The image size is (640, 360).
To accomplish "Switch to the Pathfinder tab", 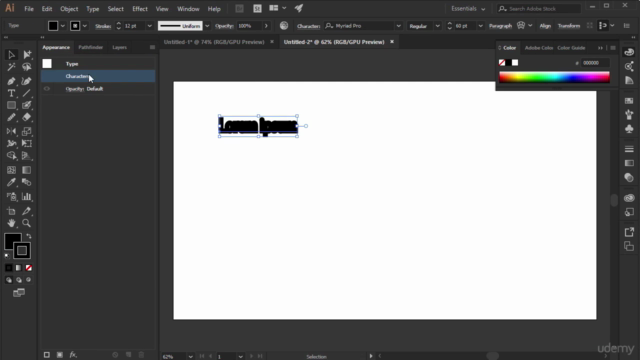I will (91, 47).
